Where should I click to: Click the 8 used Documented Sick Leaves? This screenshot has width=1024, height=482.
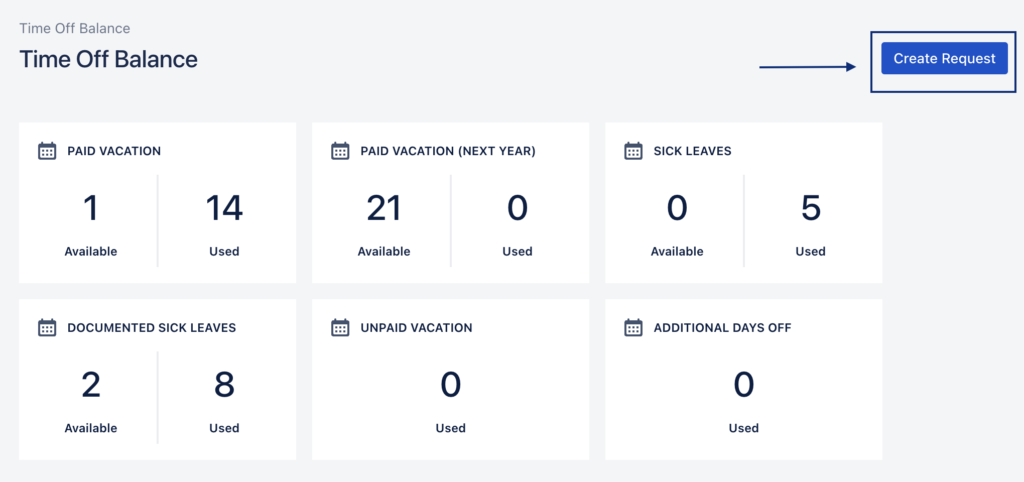[224, 385]
